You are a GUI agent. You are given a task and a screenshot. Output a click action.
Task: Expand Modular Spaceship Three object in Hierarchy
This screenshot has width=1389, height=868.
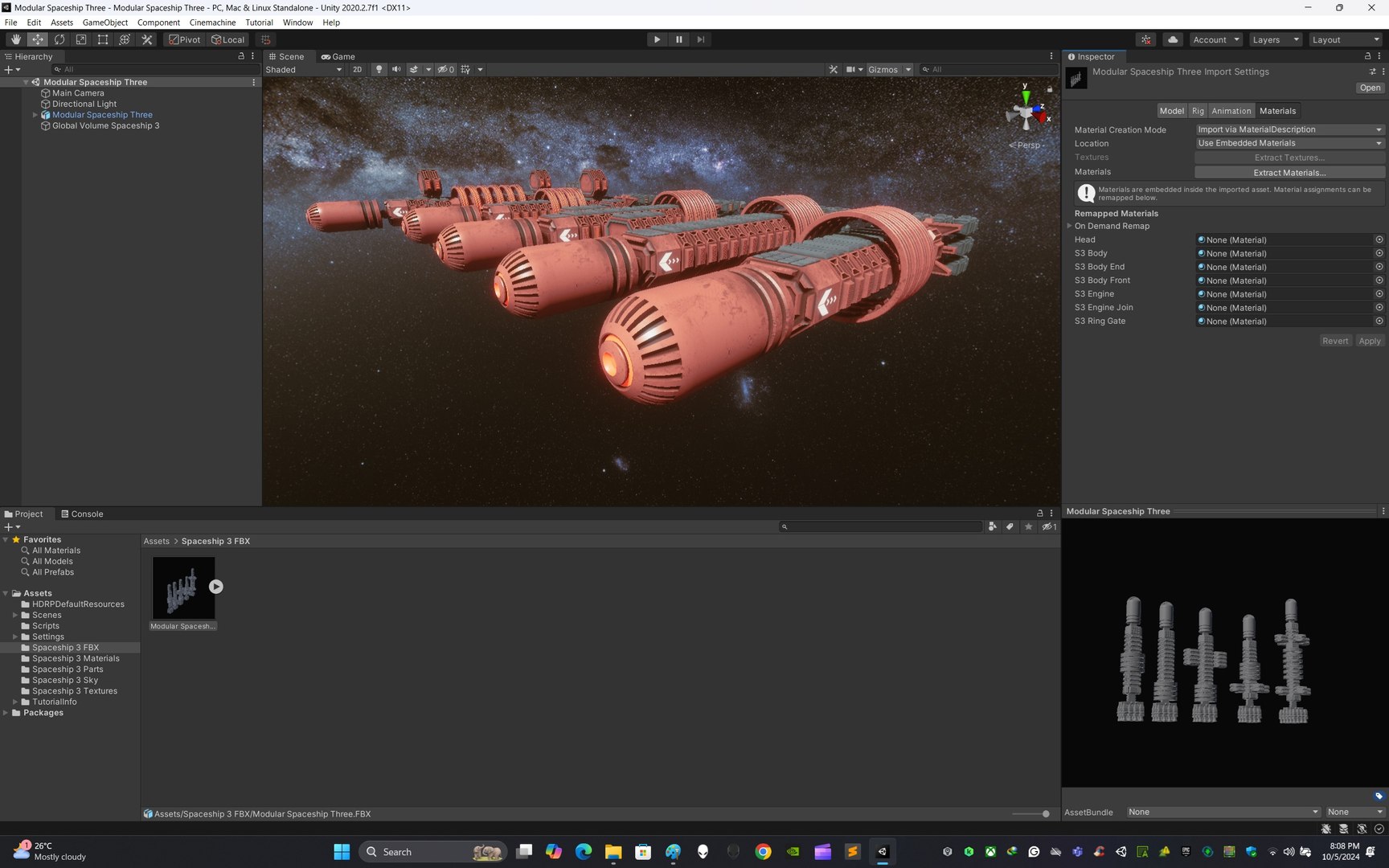tap(35, 115)
